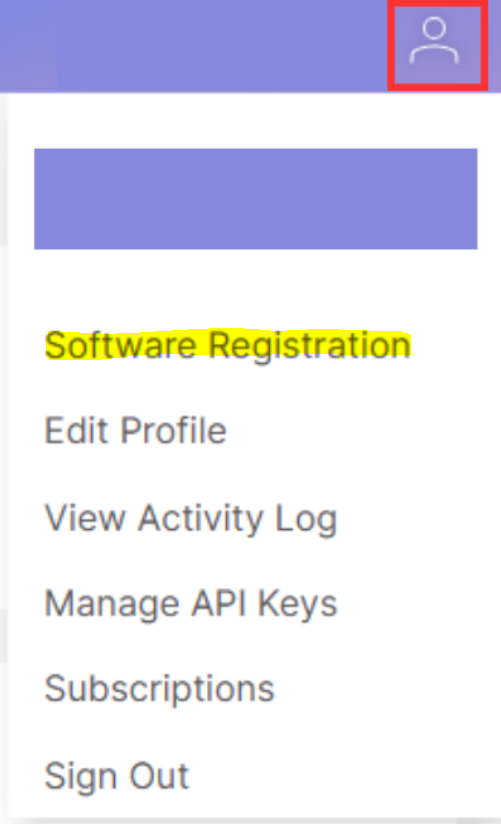
Task: Register software via the yellow-highlighted item
Action: point(228,345)
